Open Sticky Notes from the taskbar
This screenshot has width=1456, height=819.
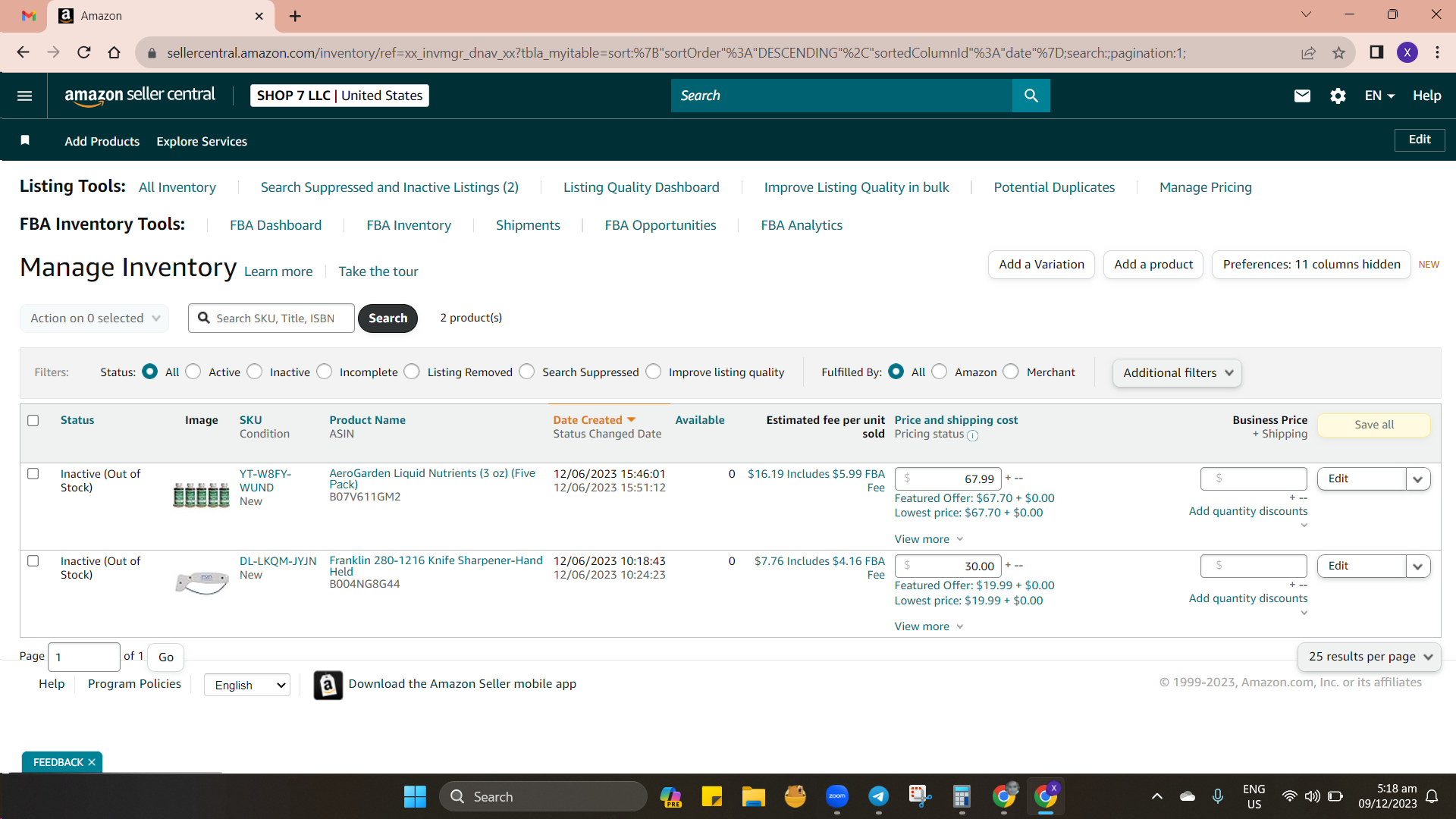tap(711, 796)
